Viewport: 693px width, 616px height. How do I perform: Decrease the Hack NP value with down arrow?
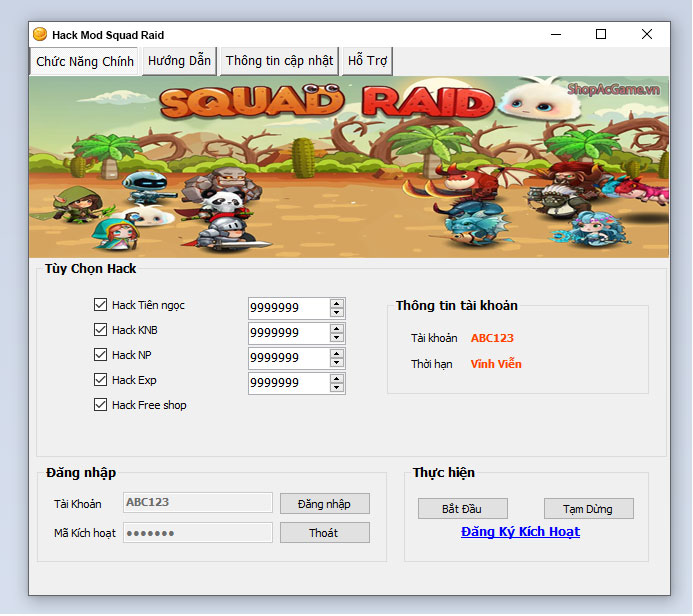(337, 362)
